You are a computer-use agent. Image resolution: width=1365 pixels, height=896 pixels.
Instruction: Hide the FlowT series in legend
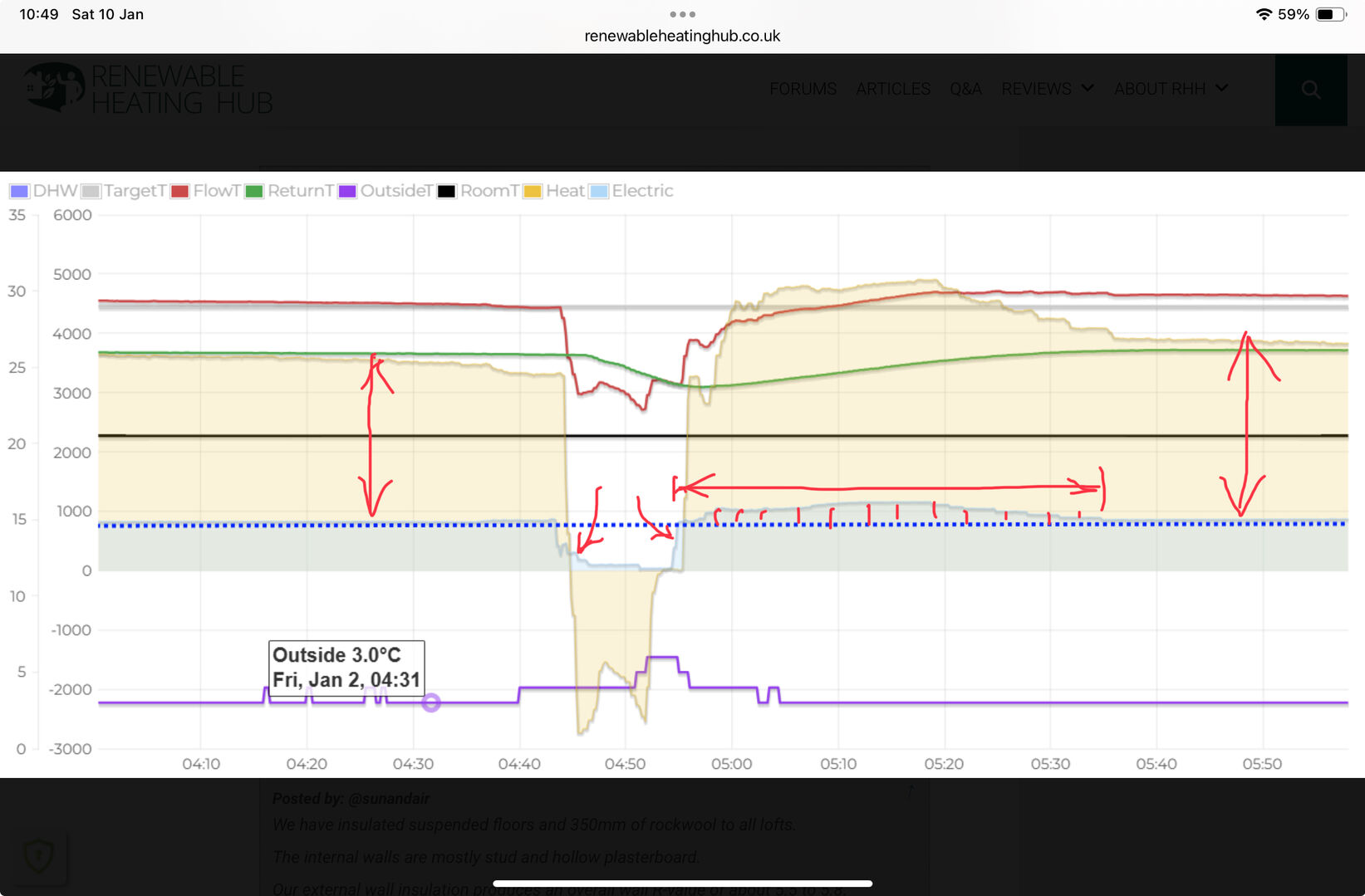click(206, 191)
